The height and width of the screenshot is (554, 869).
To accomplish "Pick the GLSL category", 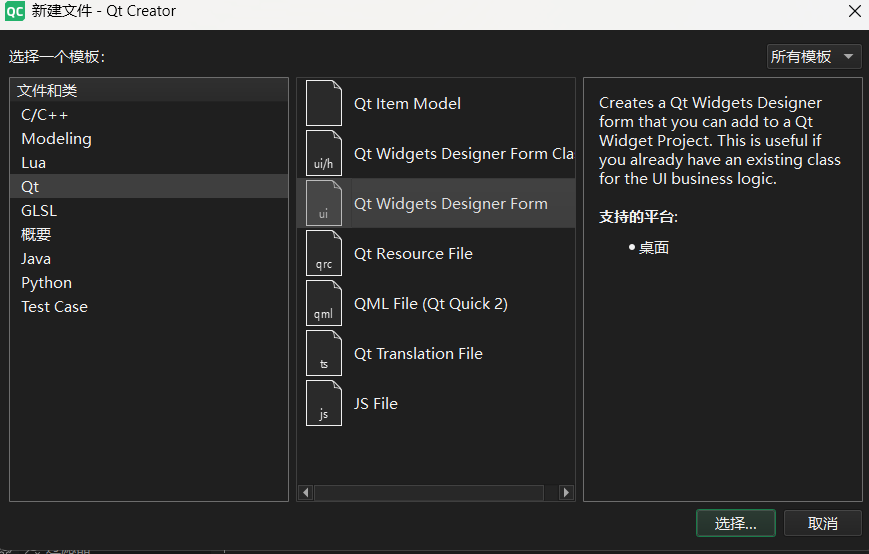I will (39, 211).
